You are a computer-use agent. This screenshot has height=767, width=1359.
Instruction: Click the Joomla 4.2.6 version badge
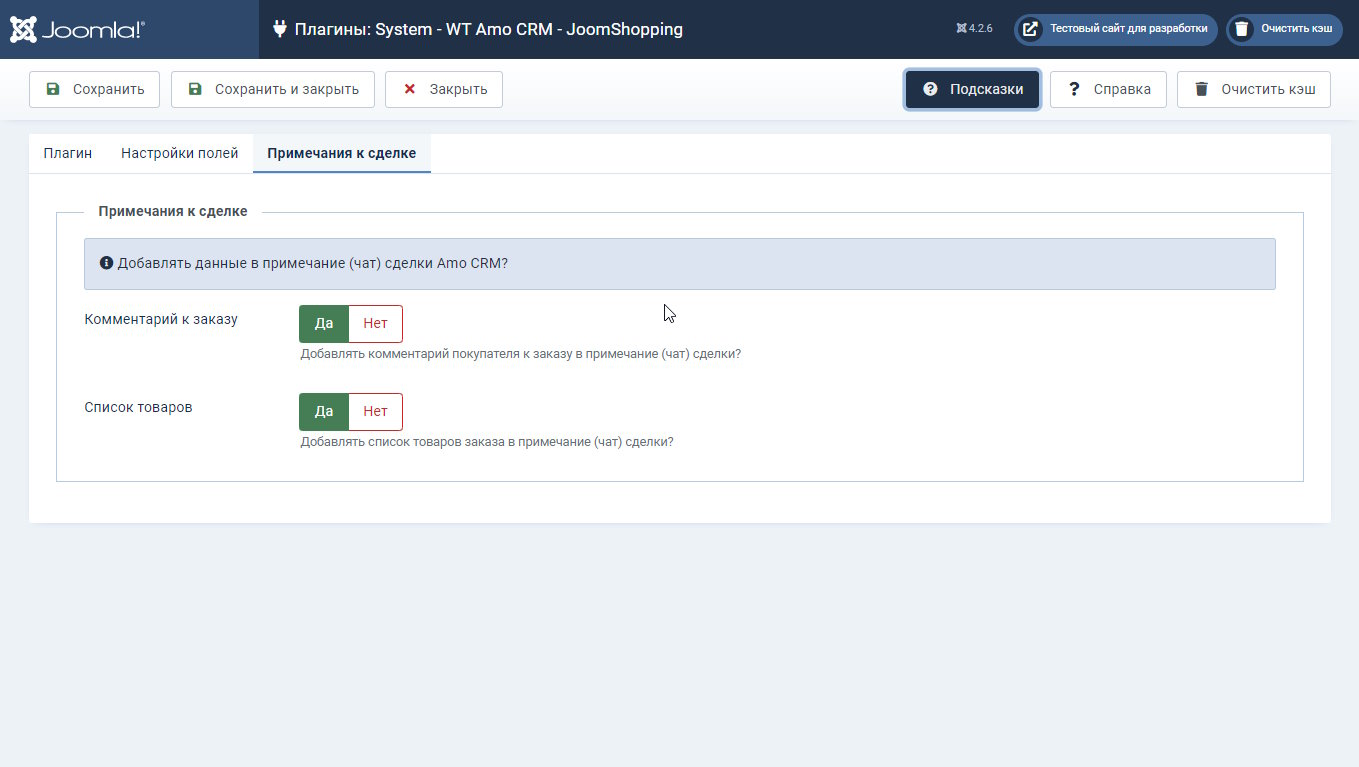coord(974,29)
